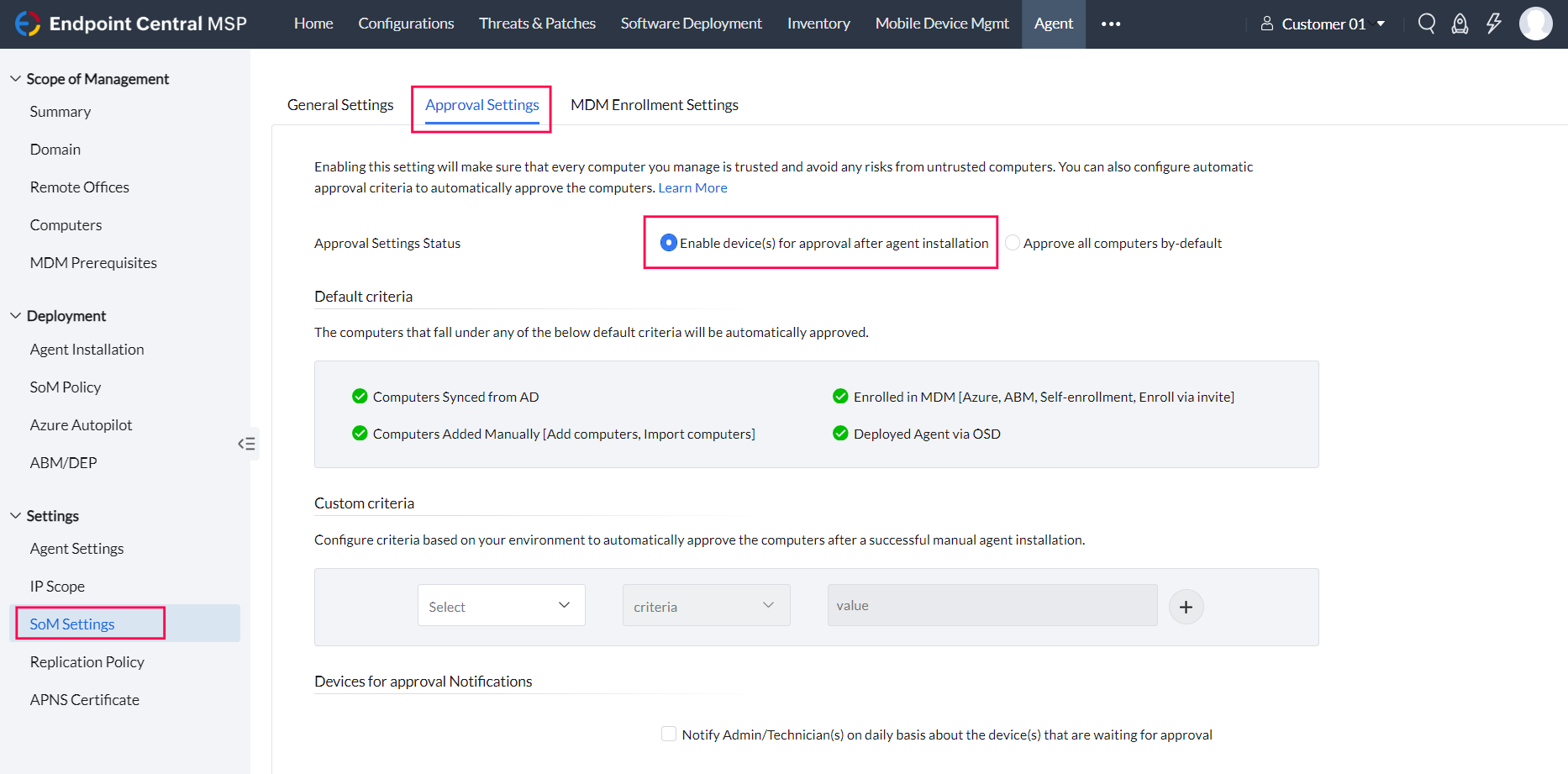This screenshot has height=774, width=1568.
Task: Click green check beside Computers Synced from AD
Action: point(360,397)
